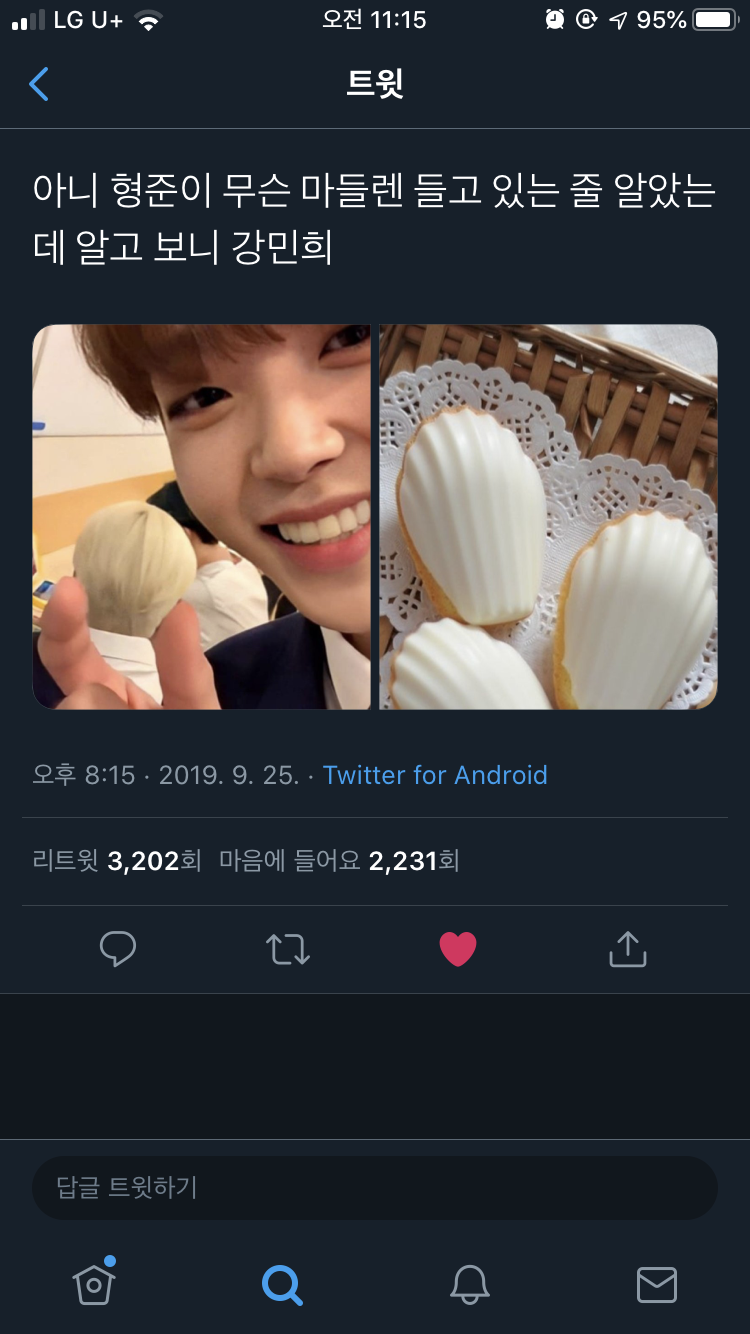The height and width of the screenshot is (1334, 750).
Task: Unlike the tweet via red heart
Action: [458, 949]
